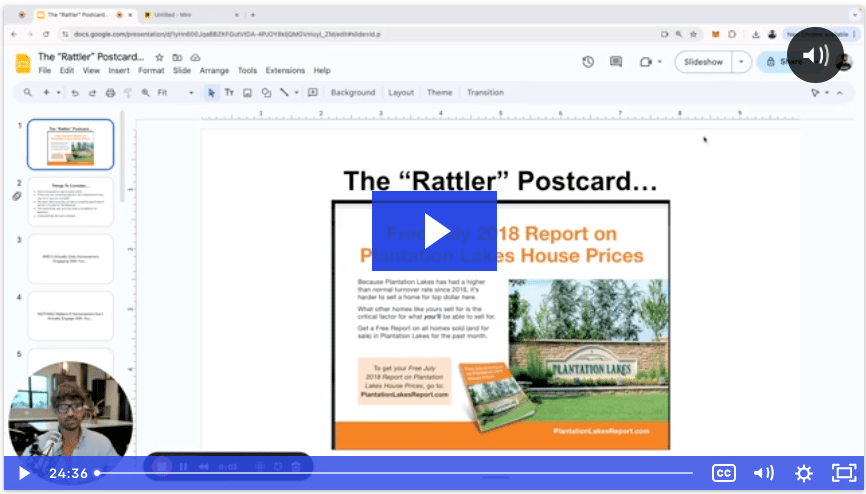Open the comments panel icon

(617, 62)
